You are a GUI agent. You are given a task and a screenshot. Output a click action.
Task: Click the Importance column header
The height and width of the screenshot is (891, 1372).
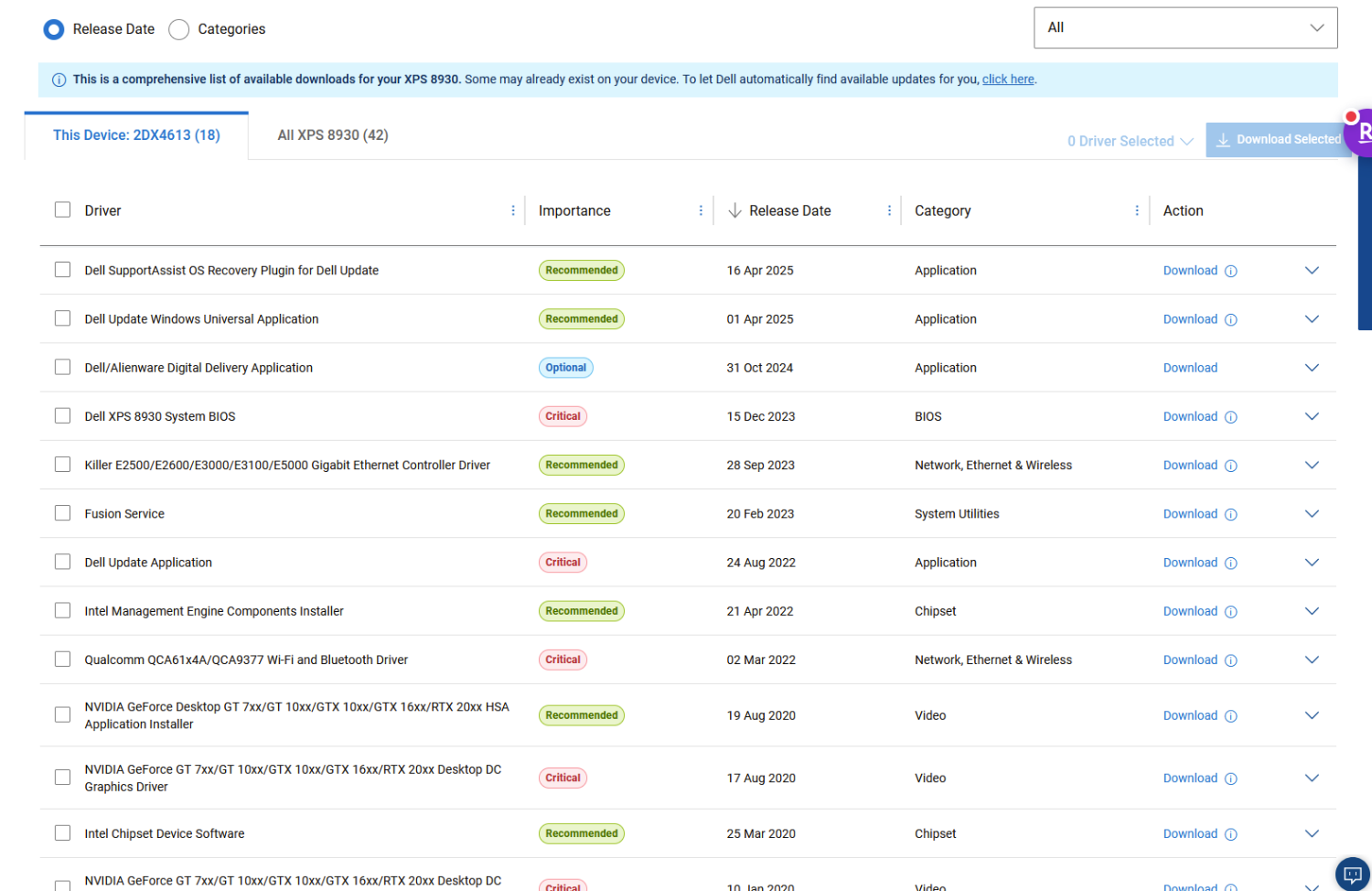click(x=574, y=210)
